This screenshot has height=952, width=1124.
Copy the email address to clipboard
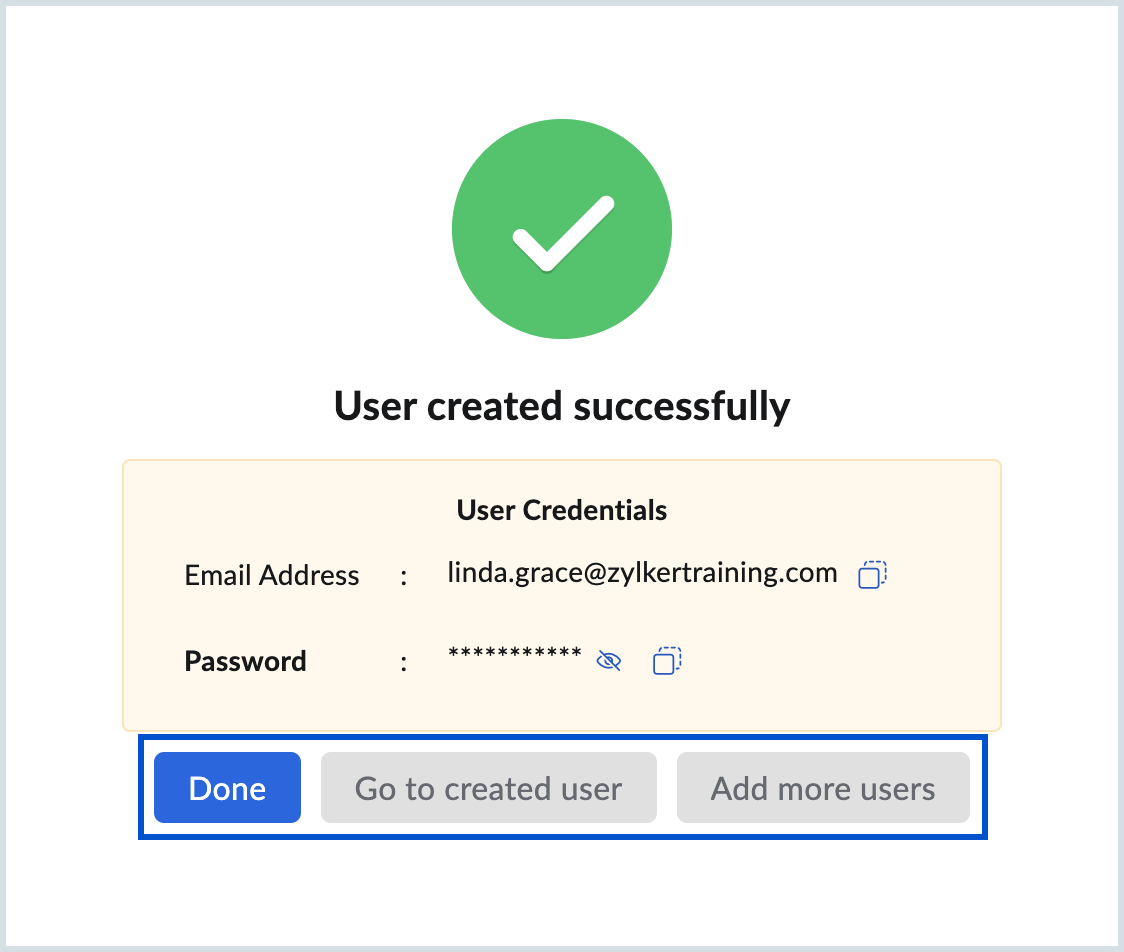pyautogui.click(x=872, y=575)
